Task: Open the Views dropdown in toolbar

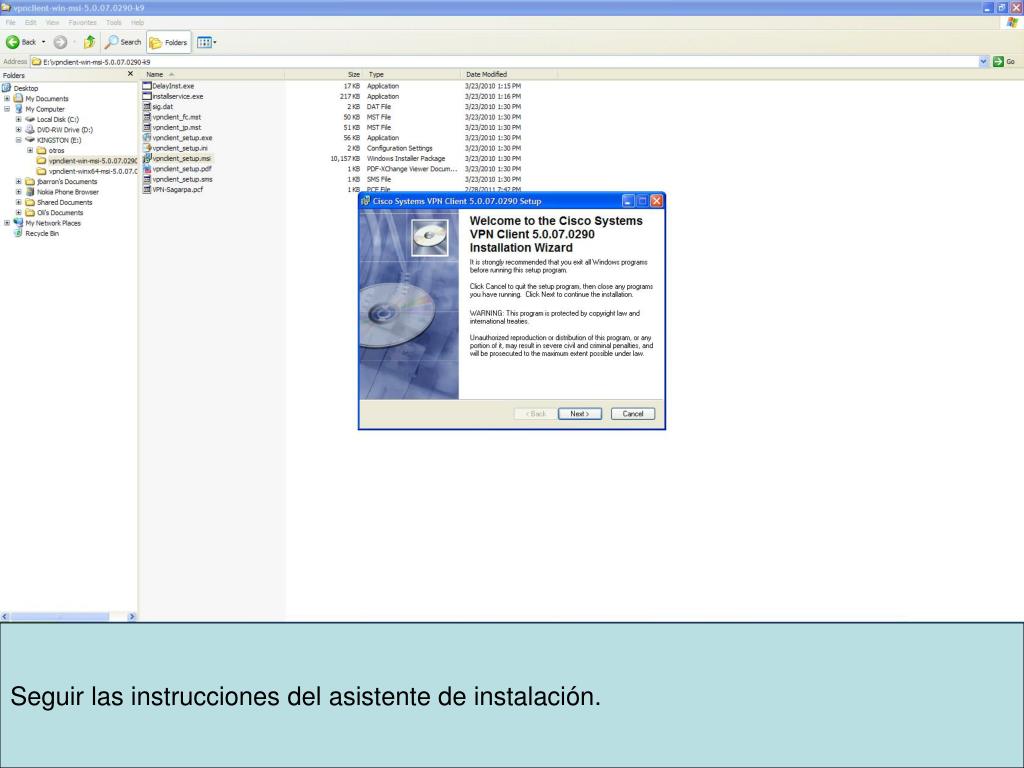Action: [206, 42]
